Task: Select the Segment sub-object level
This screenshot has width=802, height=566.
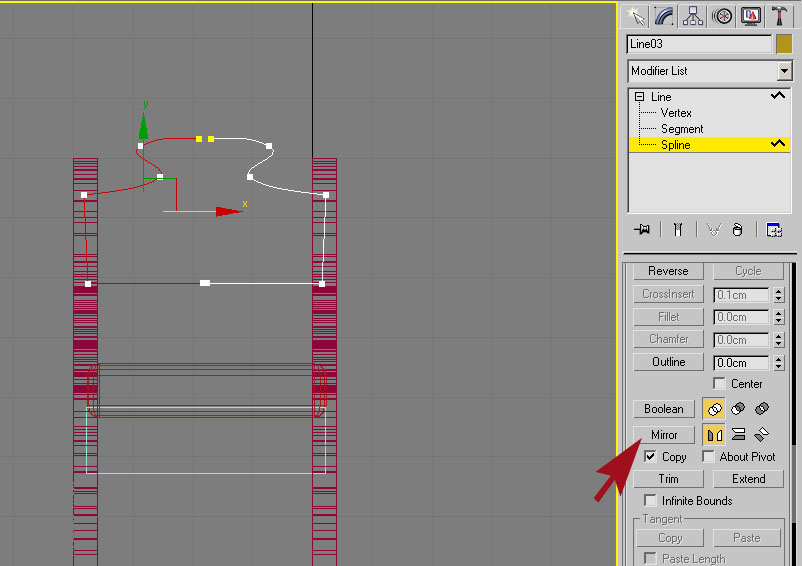Action: [x=682, y=129]
